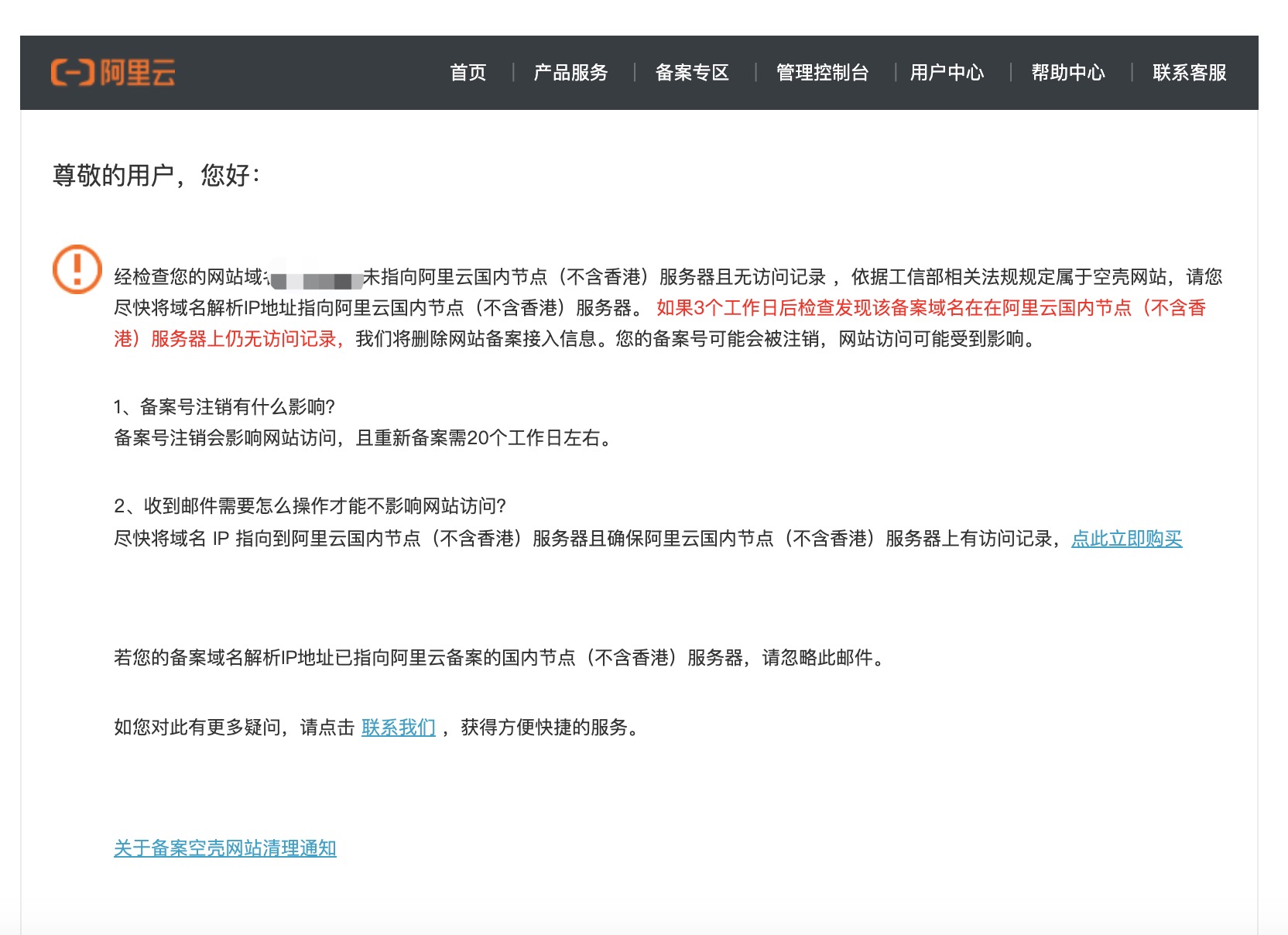This screenshot has width=1288, height=935.
Task: Click the question 1、备案号注销有什么影响?
Action: point(224,407)
